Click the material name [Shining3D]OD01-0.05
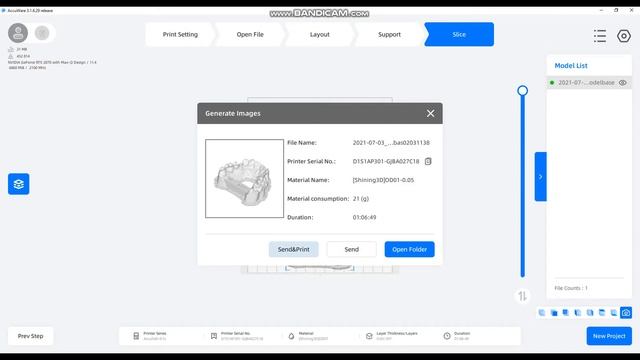640x360 pixels. click(383, 180)
